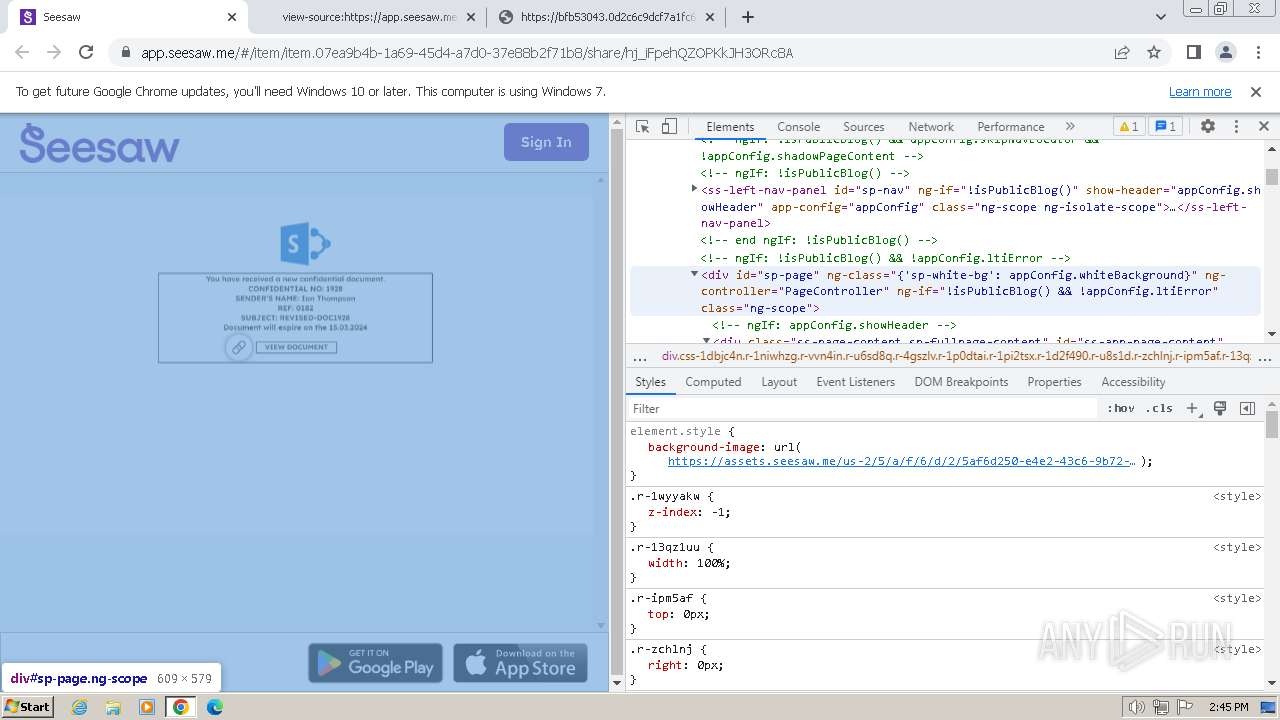Switch to the bfb53043 browser tab

tap(607, 17)
